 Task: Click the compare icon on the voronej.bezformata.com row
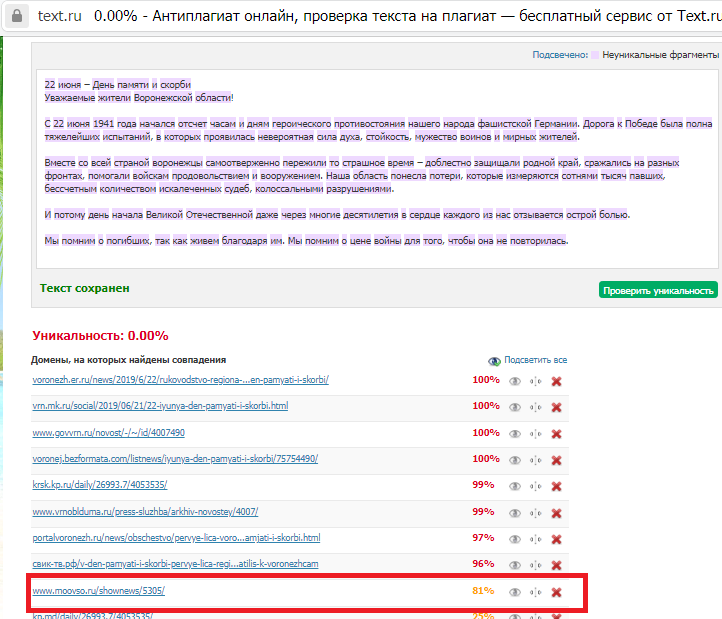[536, 459]
